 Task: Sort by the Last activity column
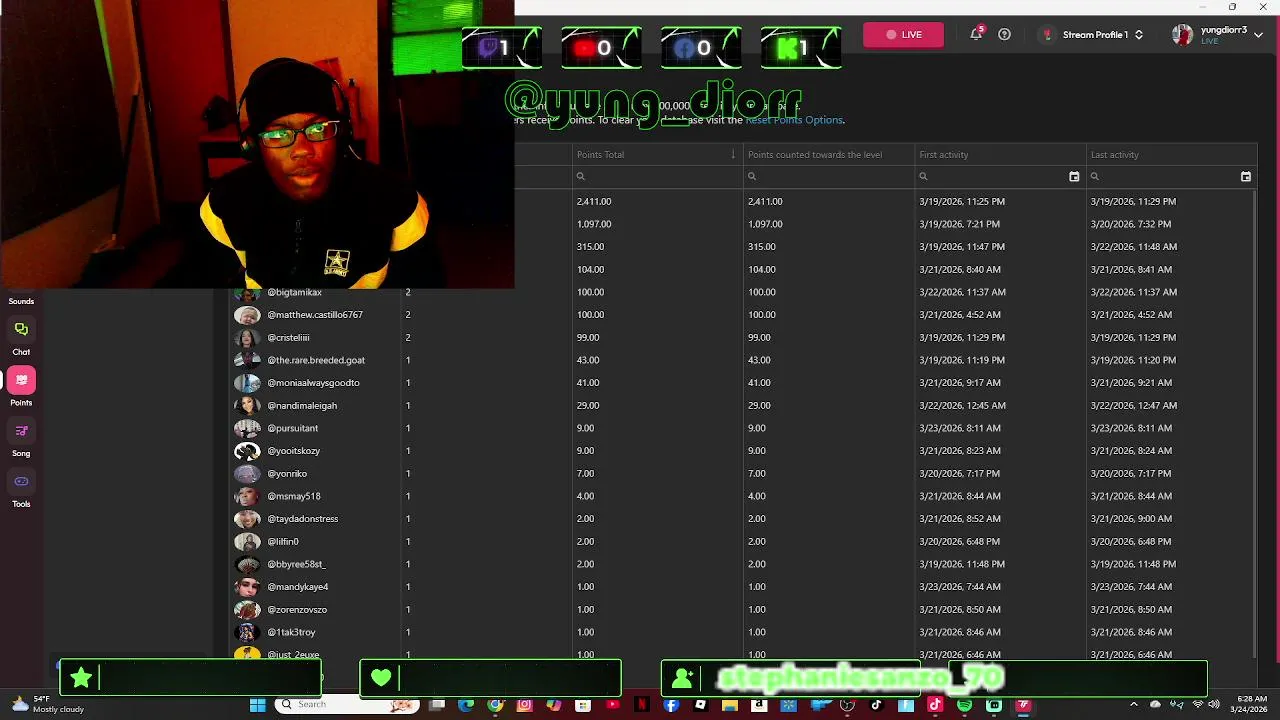(x=1115, y=155)
